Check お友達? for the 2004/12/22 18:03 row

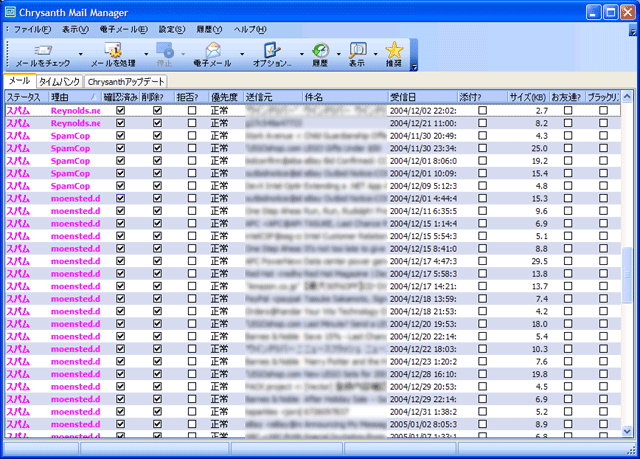tap(568, 349)
